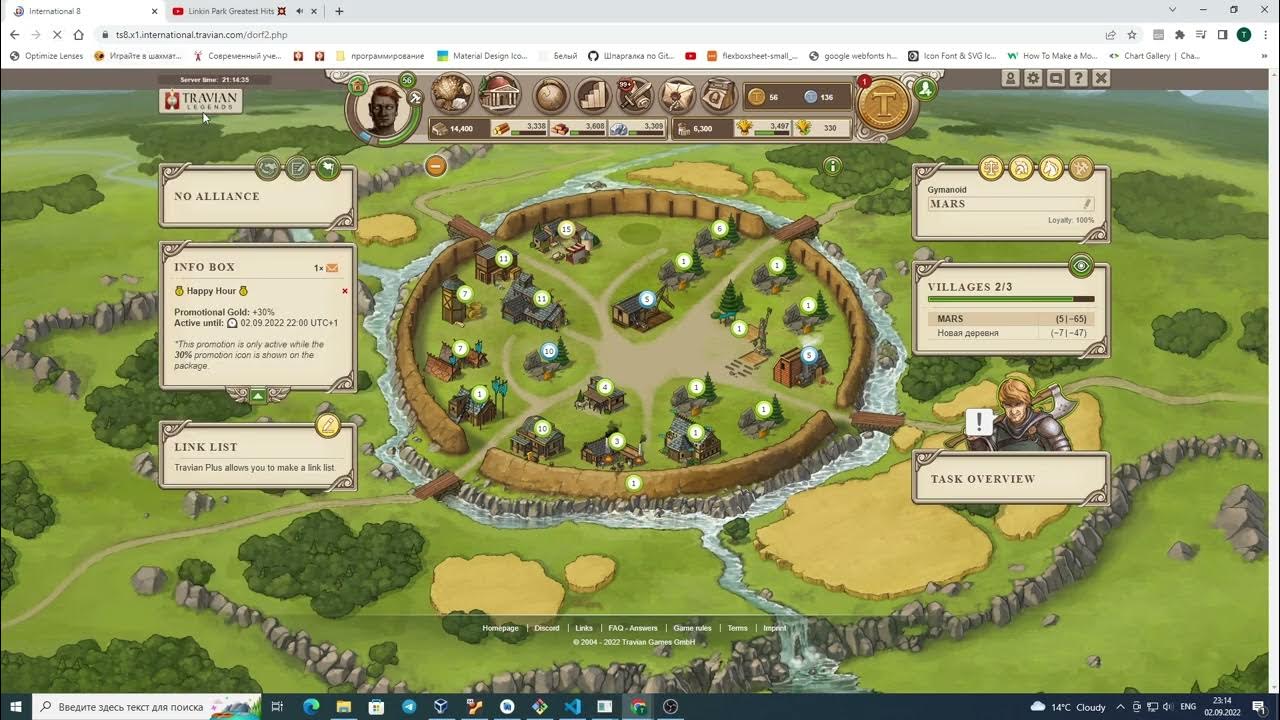This screenshot has width=1280, height=720.
Task: Open battle reports with 99+ badge
Action: point(636,96)
